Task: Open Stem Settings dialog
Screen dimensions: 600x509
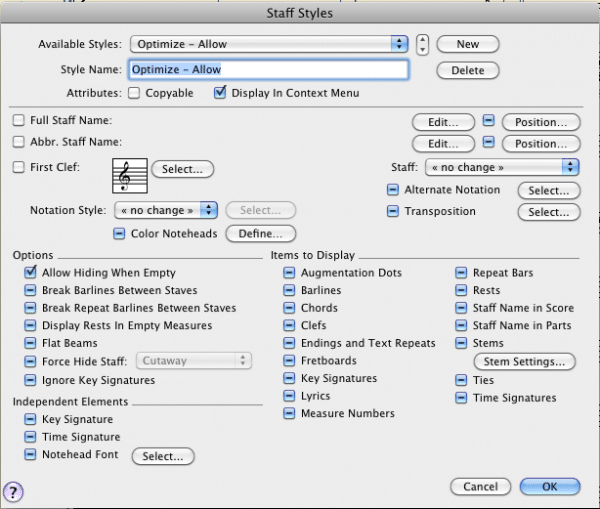Action: click(524, 361)
